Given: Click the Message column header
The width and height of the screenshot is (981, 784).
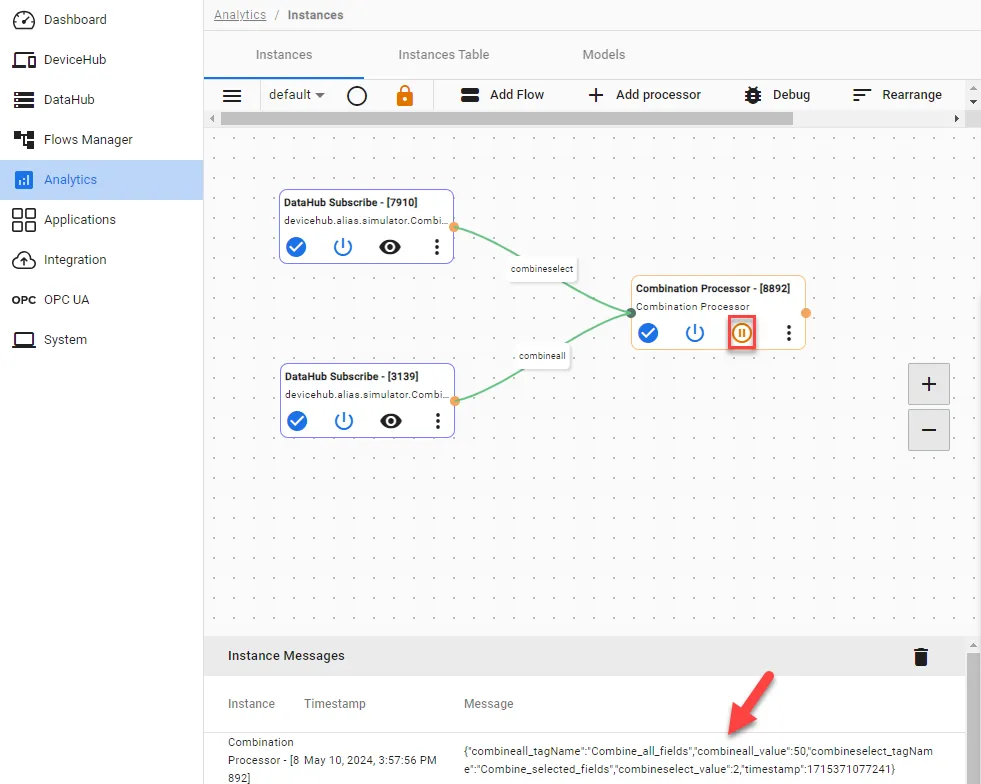Looking at the screenshot, I should [489, 704].
